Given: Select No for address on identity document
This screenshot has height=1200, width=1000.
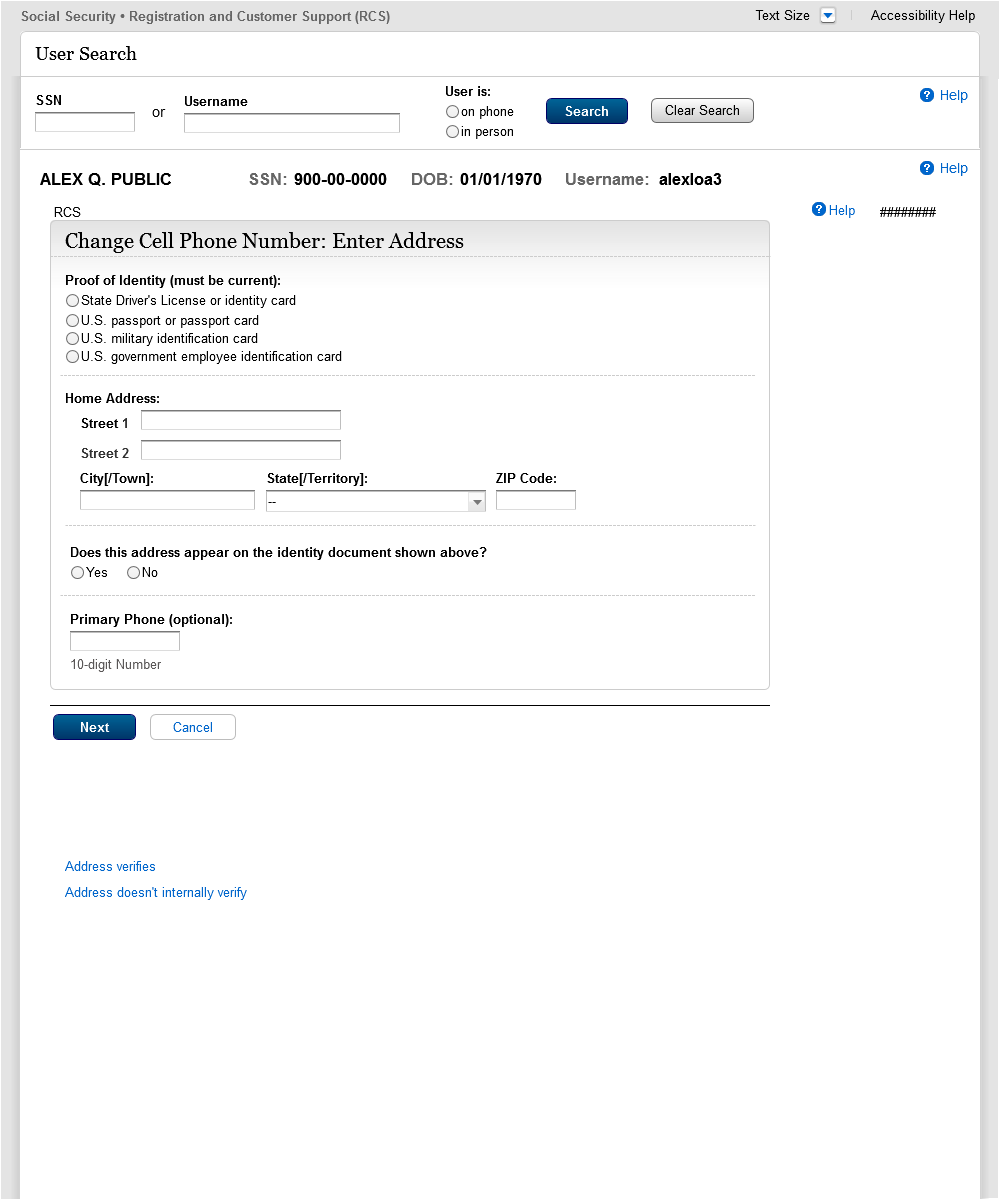Looking at the screenshot, I should point(133,573).
